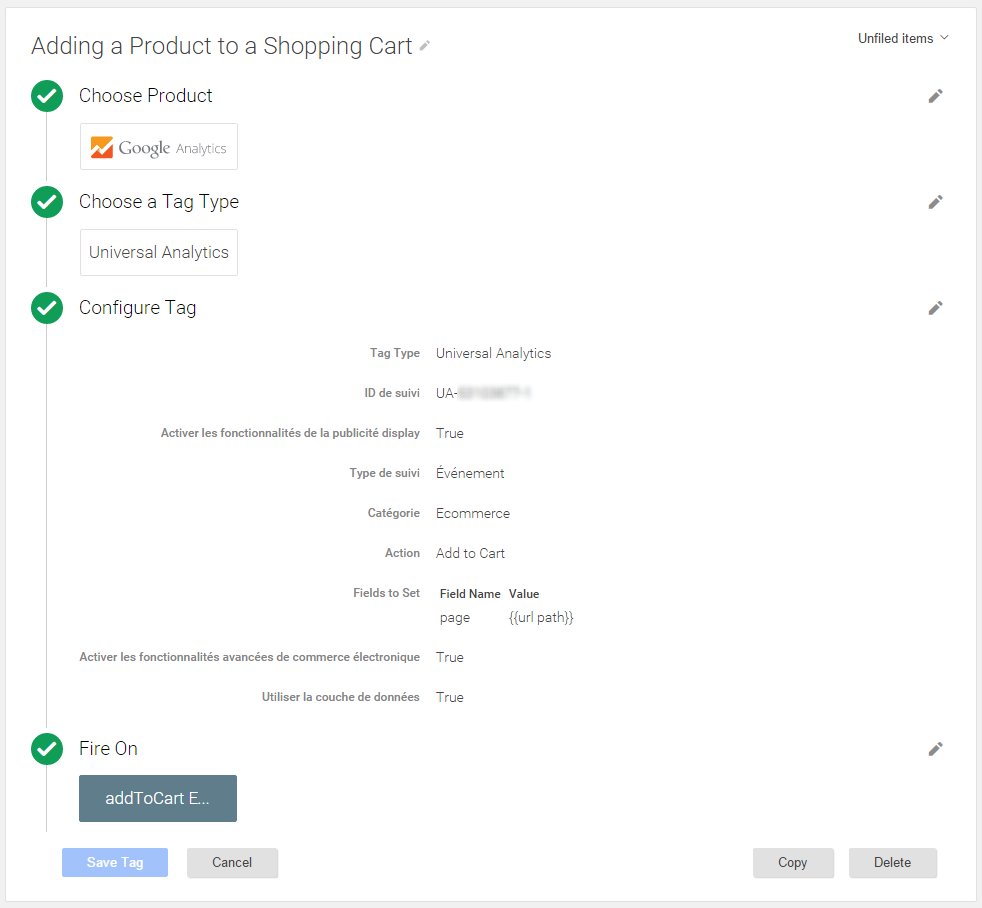
Task: Select the Universal Analytics tag type
Action: (159, 252)
